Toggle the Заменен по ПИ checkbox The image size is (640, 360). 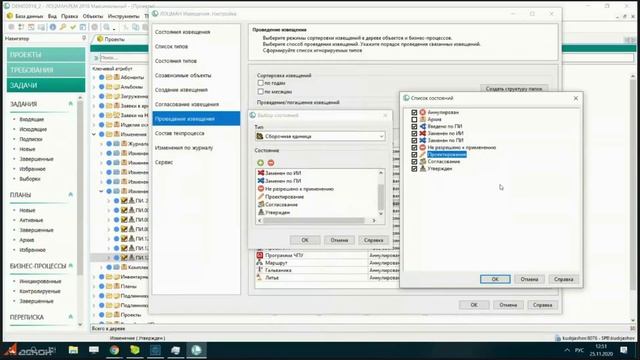click(414, 140)
